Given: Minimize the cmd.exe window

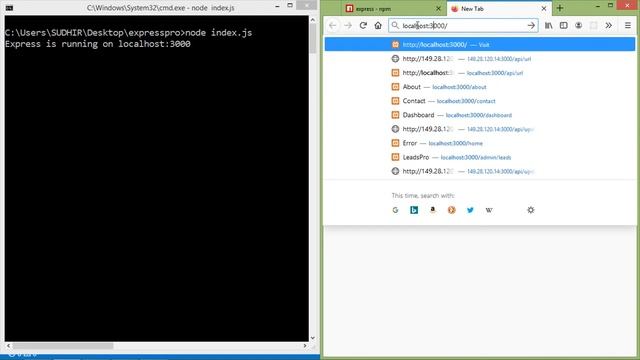Looking at the screenshot, I should (278, 6).
